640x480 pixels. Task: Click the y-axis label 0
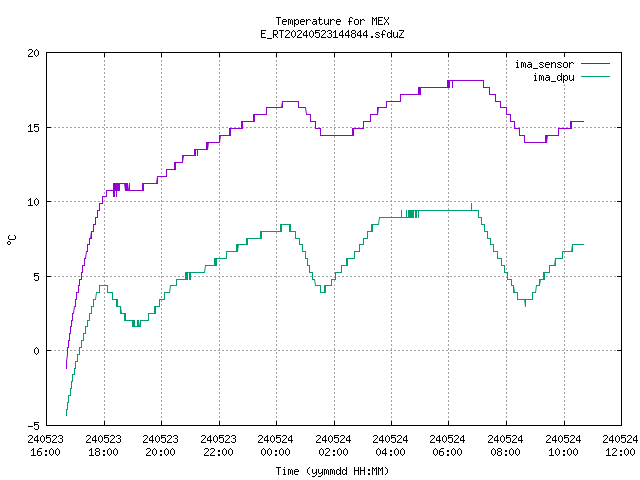[37, 351]
